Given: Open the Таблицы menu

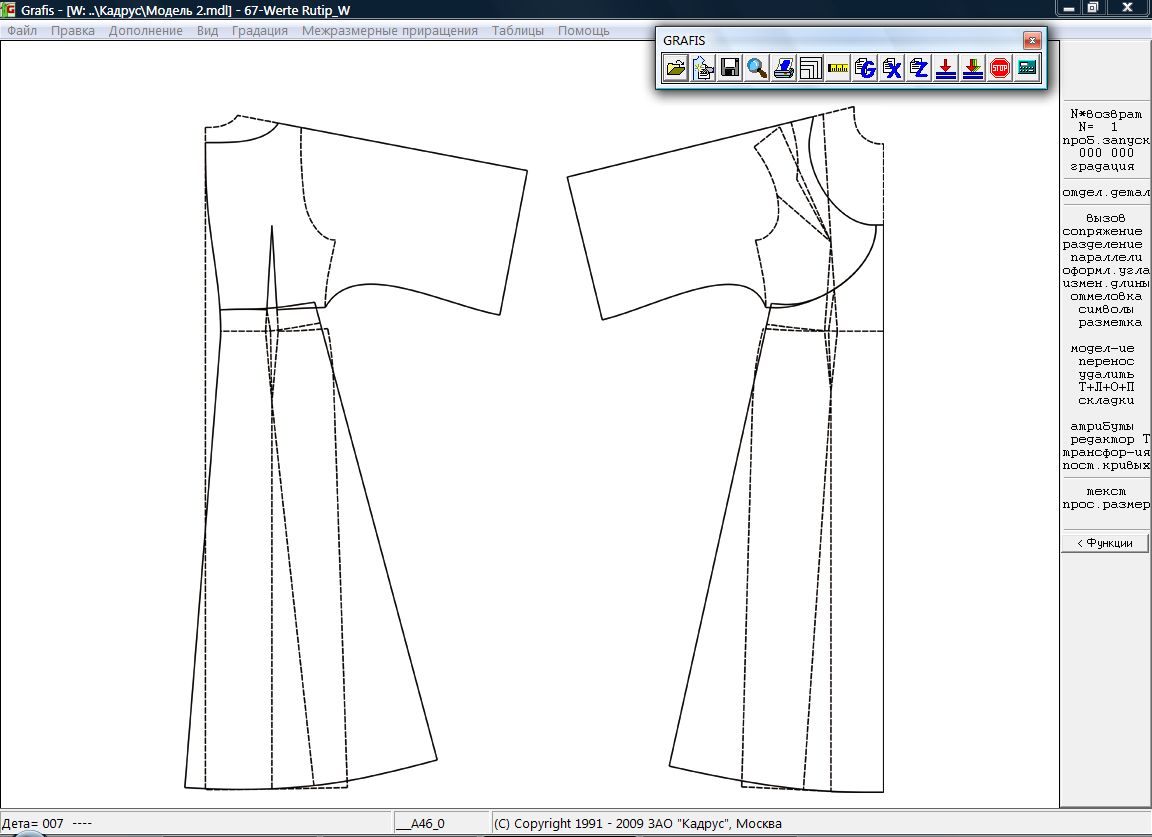Looking at the screenshot, I should coord(518,31).
